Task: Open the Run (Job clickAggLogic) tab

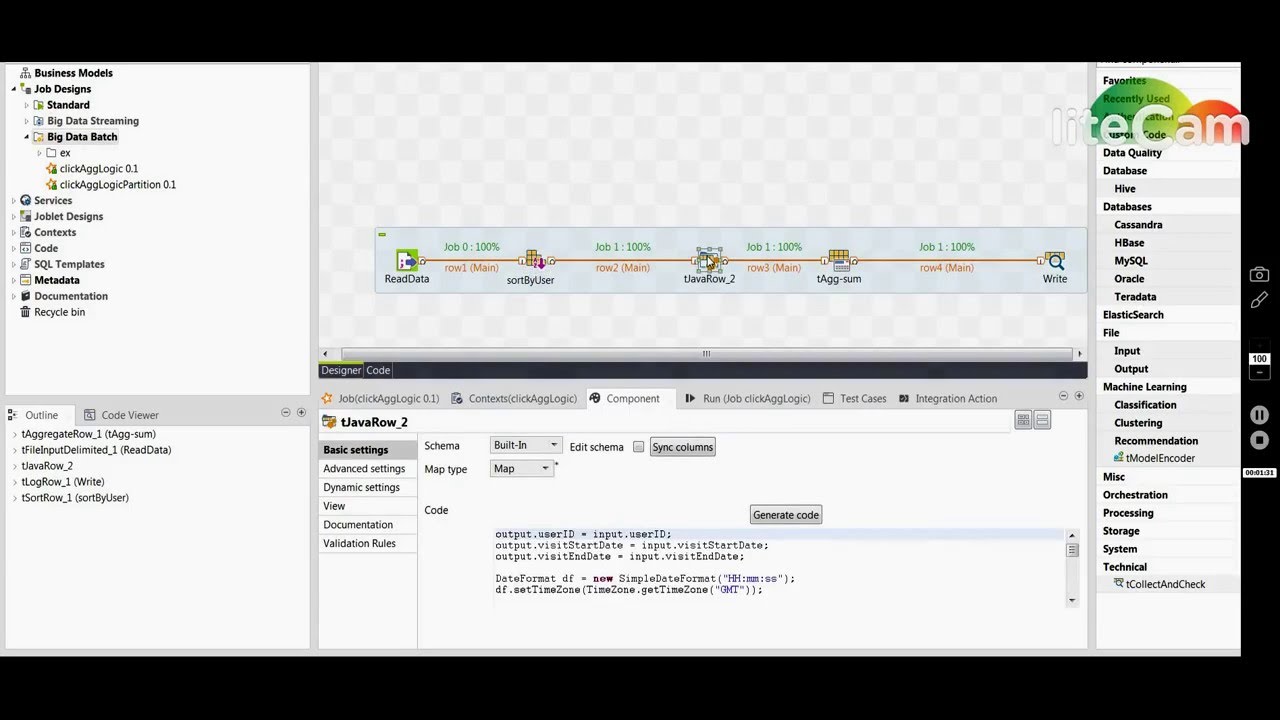Action: tap(748, 398)
